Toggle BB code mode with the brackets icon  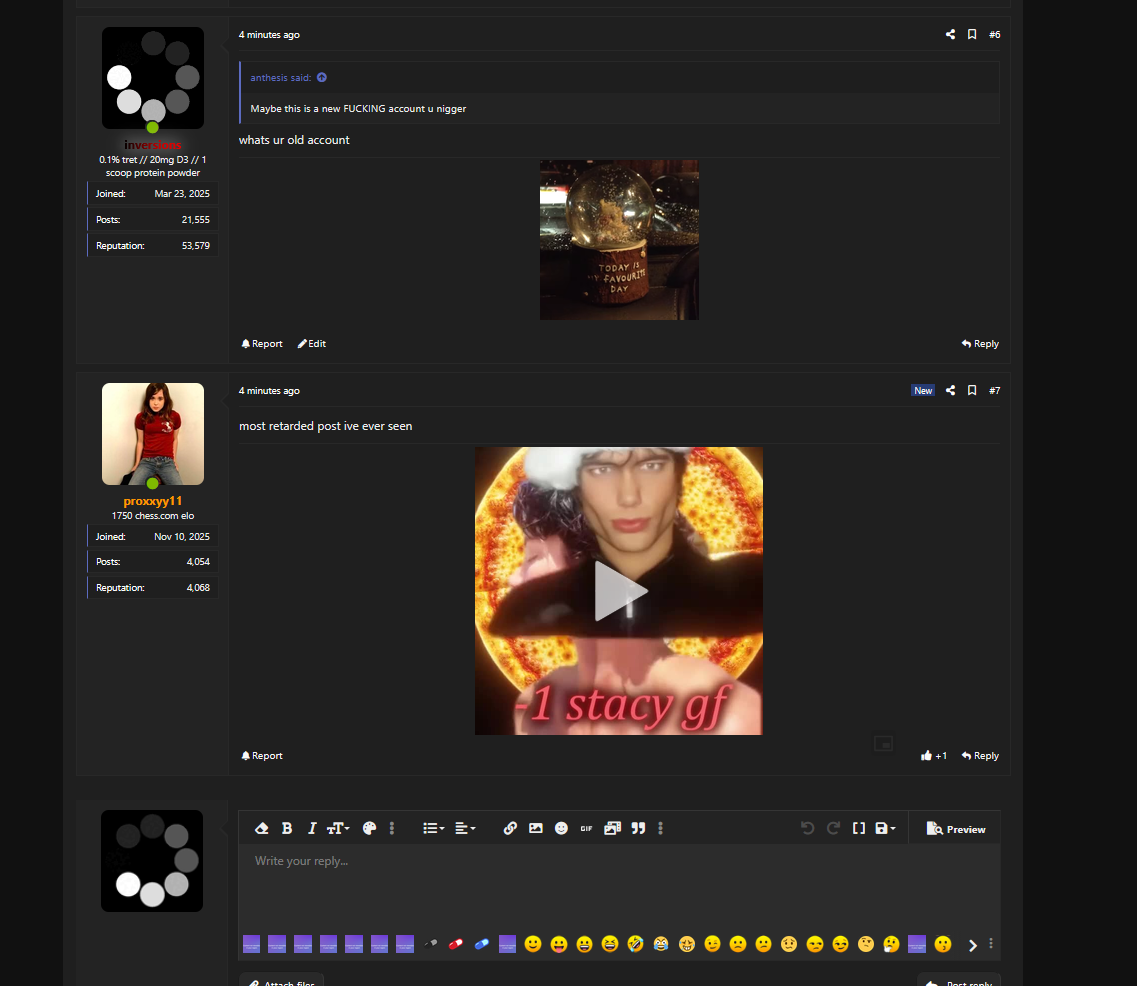click(x=859, y=829)
